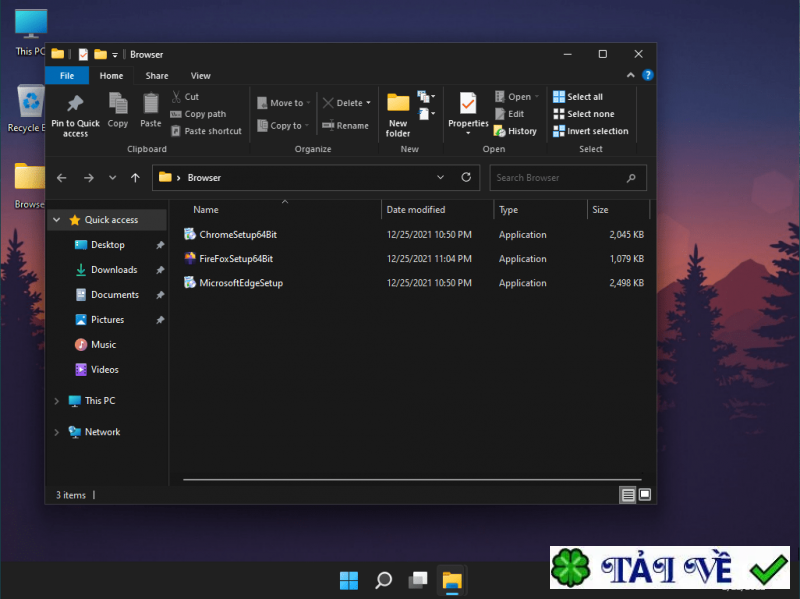The width and height of the screenshot is (800, 599).
Task: Click the Paste icon in Clipboard group
Action: (x=150, y=104)
